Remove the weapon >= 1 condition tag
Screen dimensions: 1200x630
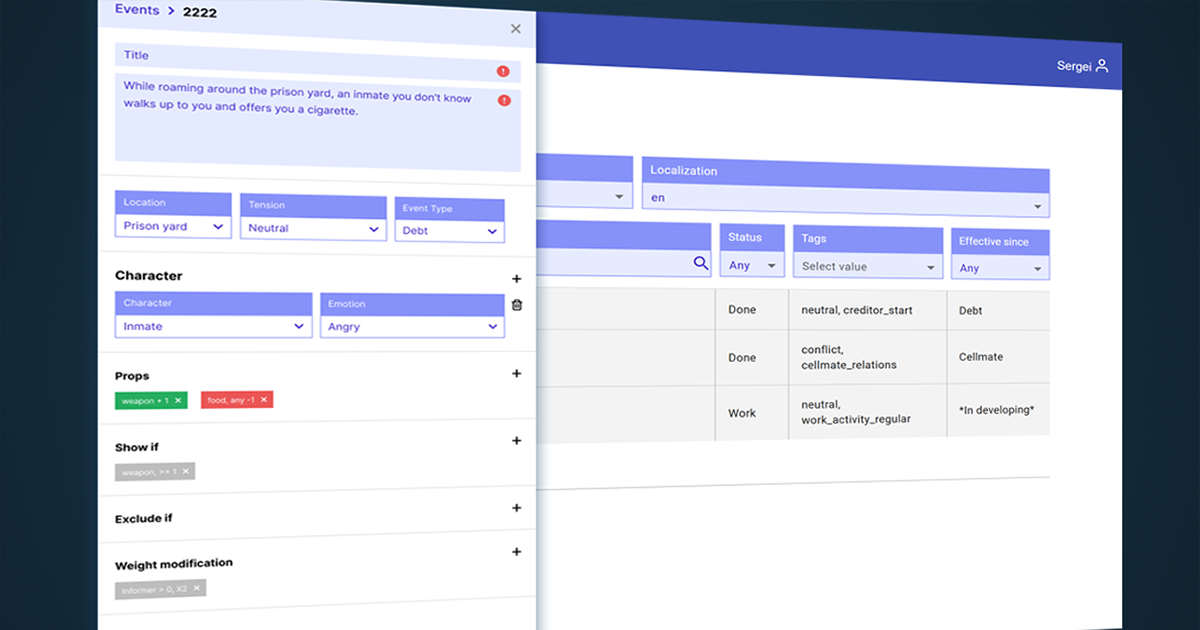point(186,471)
